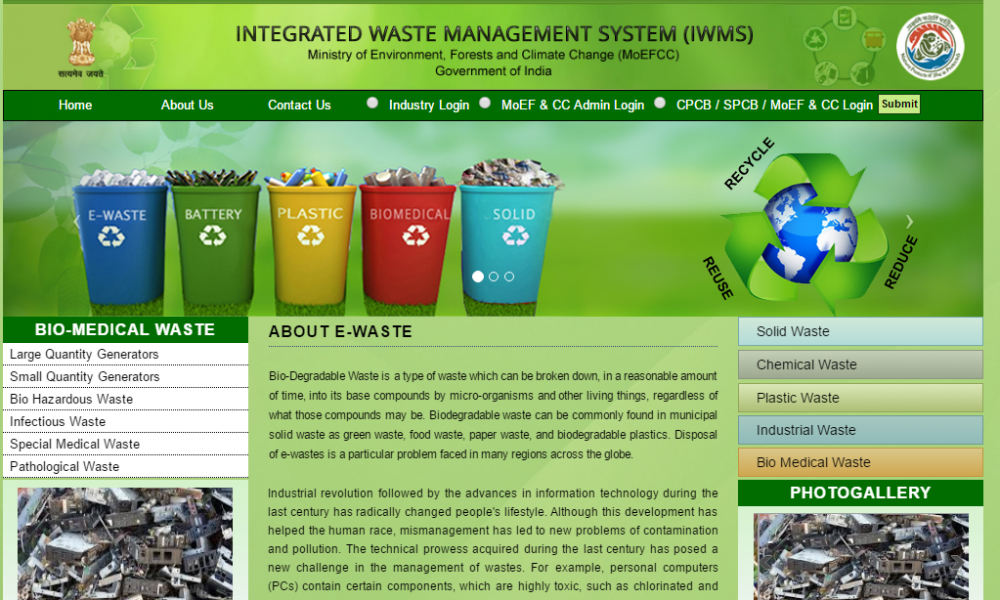Click the India national emblem logo
The image size is (1000, 600).
click(x=81, y=46)
